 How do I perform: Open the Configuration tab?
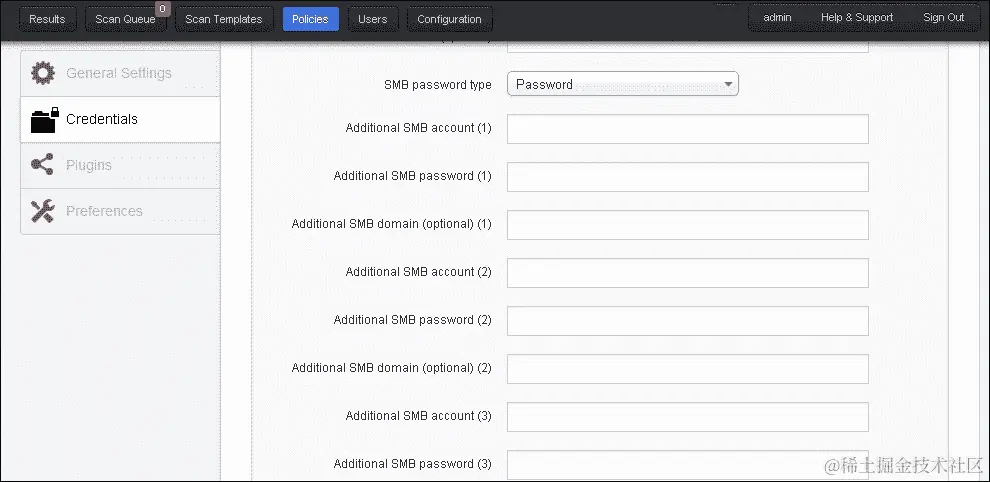click(449, 19)
